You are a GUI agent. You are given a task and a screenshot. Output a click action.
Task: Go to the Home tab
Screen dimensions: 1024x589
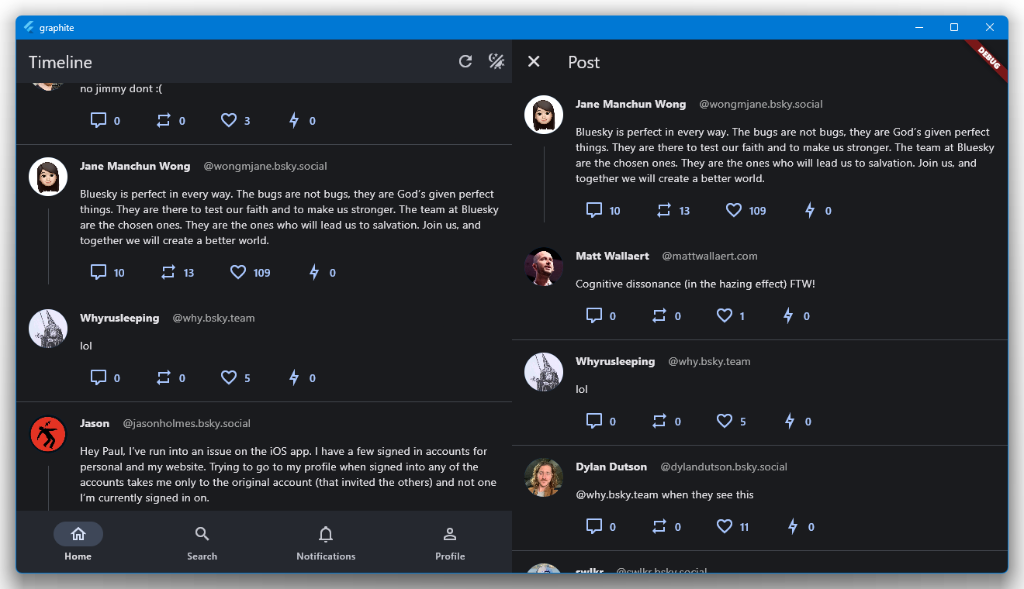[x=78, y=542]
